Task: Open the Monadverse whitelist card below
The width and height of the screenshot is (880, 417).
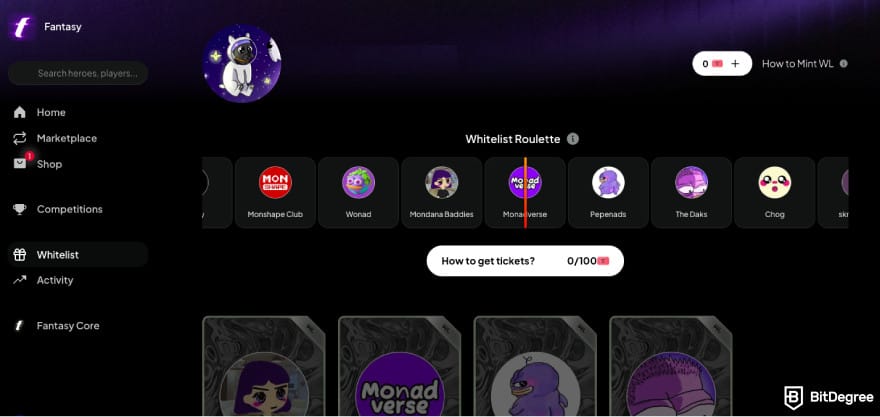Action: 400,366
